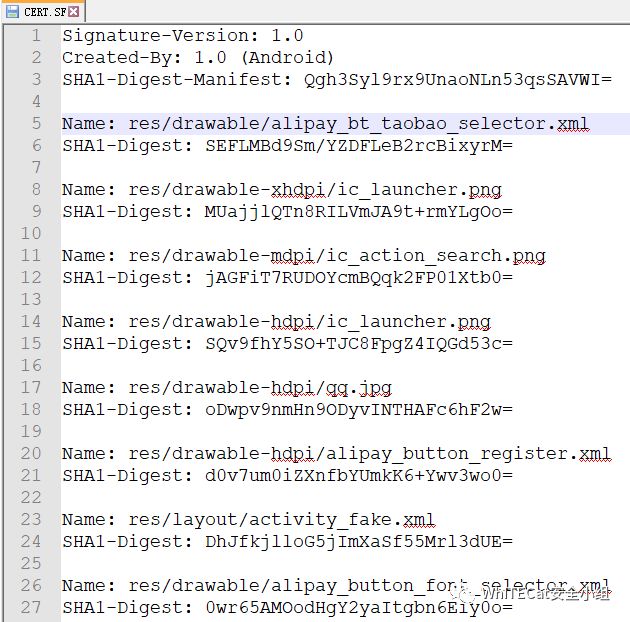The height and width of the screenshot is (622, 630).
Task: Click name line alipay_bt_taobao_selector.xml
Action: pyautogui.click(x=326, y=124)
